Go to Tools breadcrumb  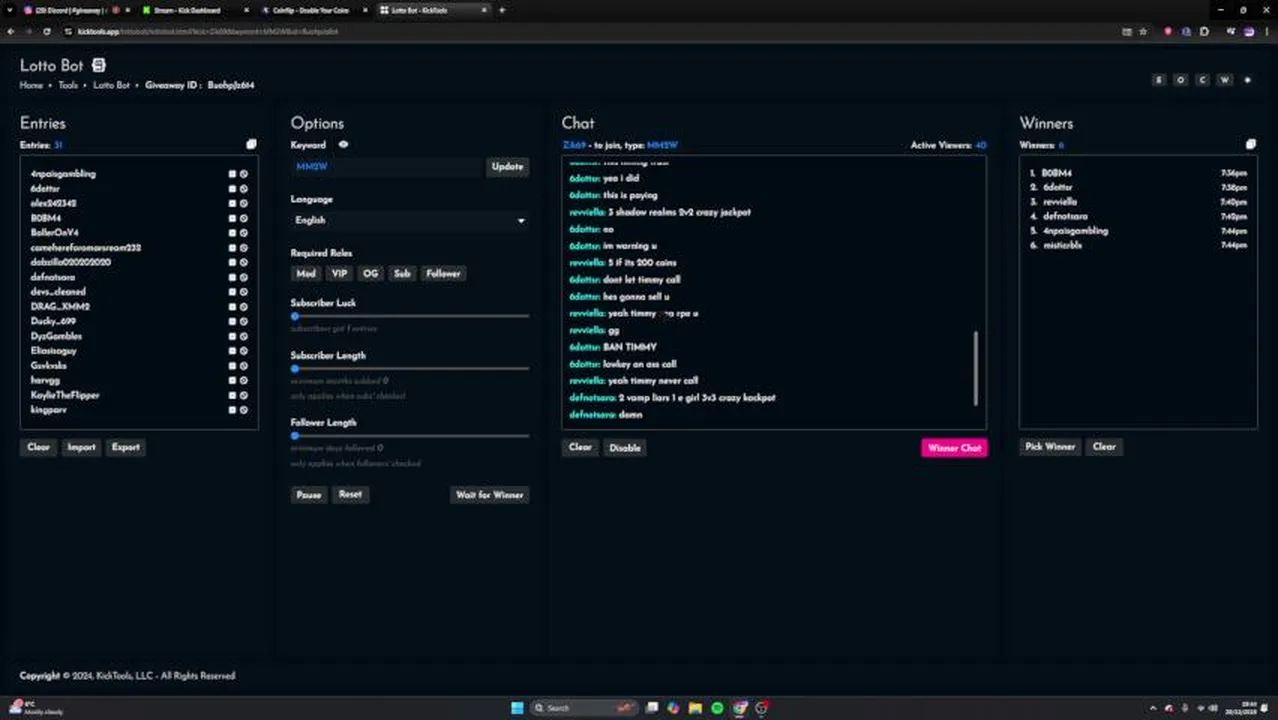point(67,85)
